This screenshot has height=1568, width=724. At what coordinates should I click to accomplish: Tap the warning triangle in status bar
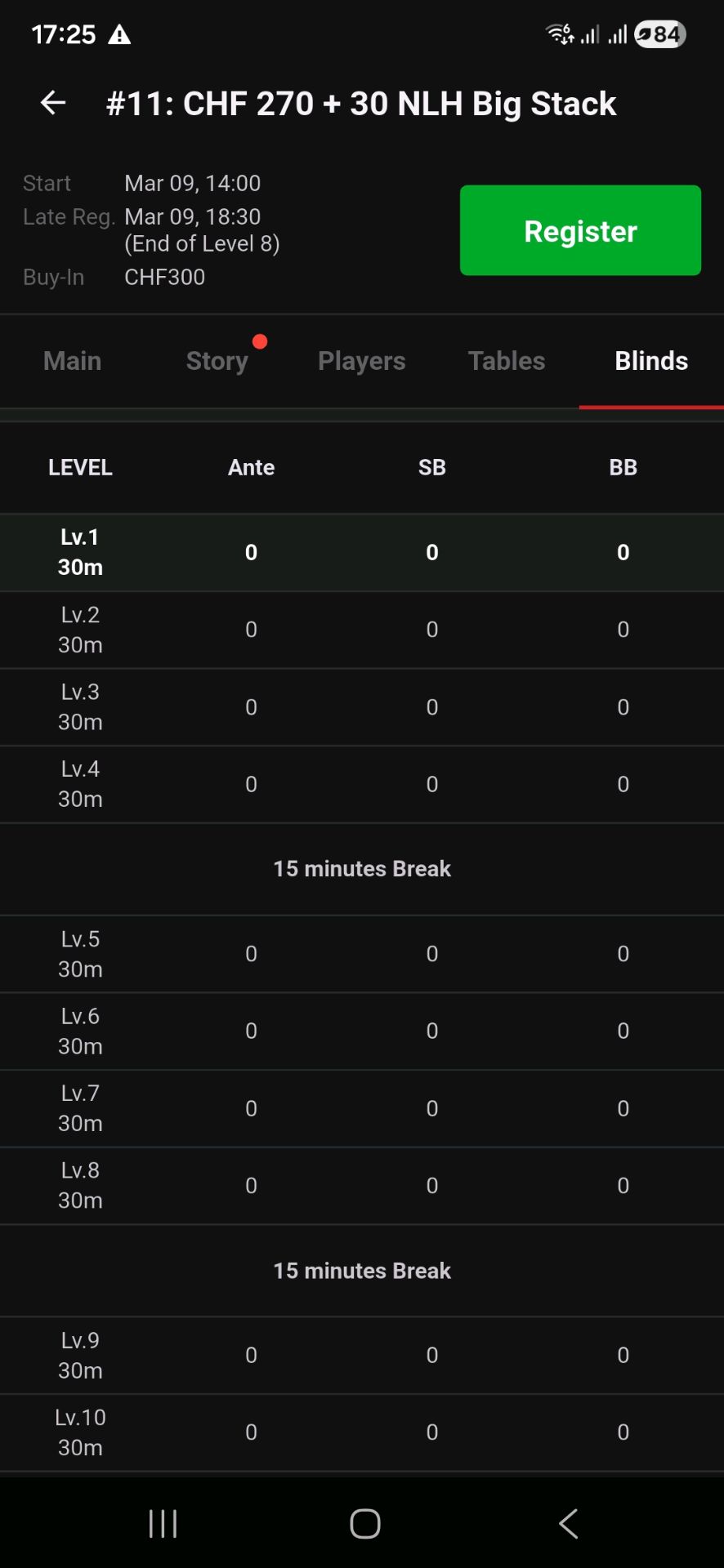point(119,34)
